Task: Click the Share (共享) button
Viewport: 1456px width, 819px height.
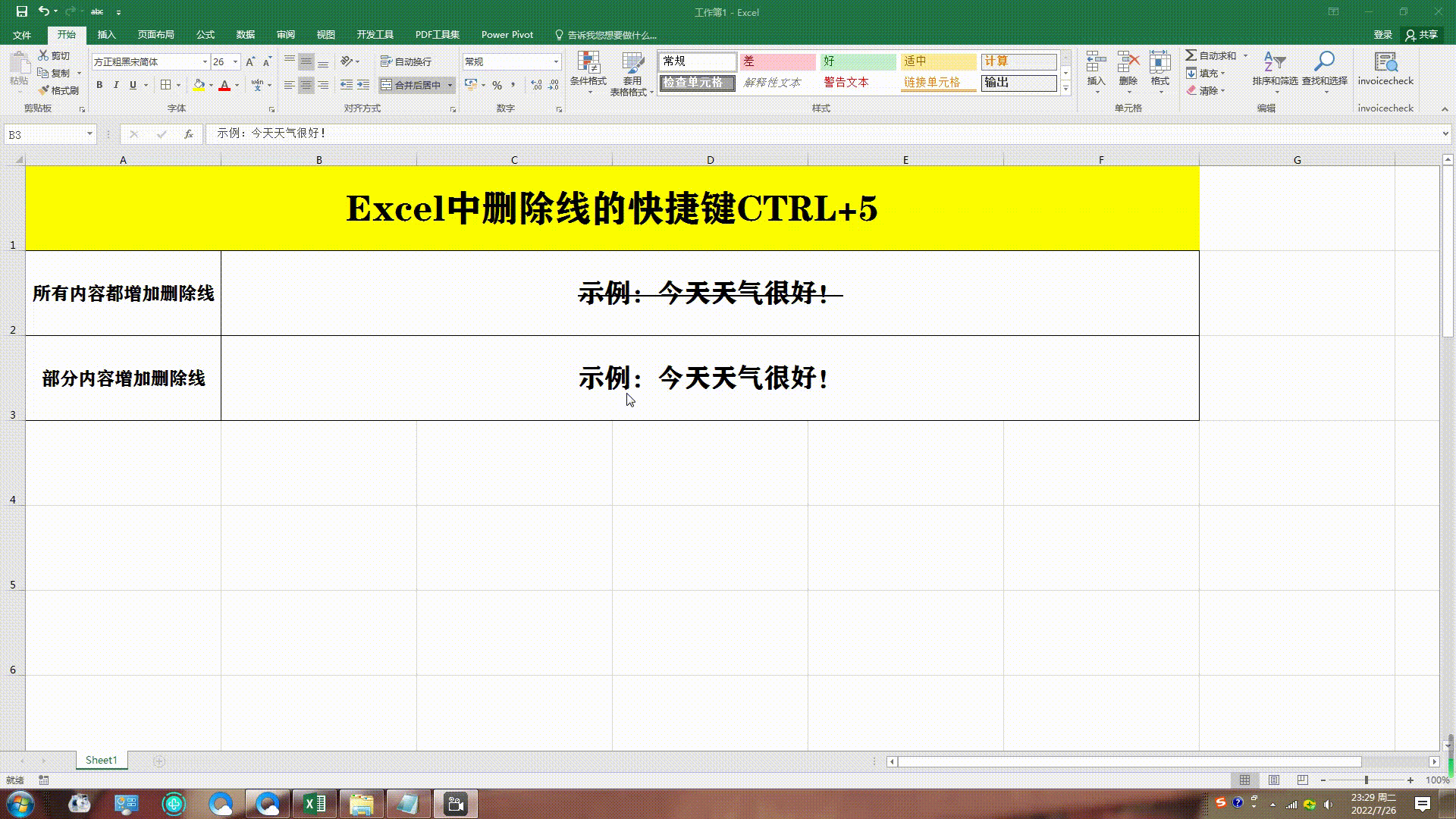Action: (x=1422, y=35)
